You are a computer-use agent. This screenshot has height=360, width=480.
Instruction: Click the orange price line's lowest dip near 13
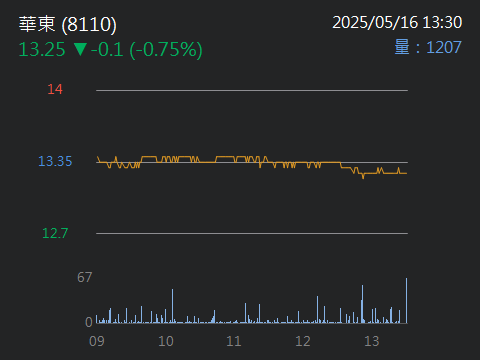pos(363,177)
